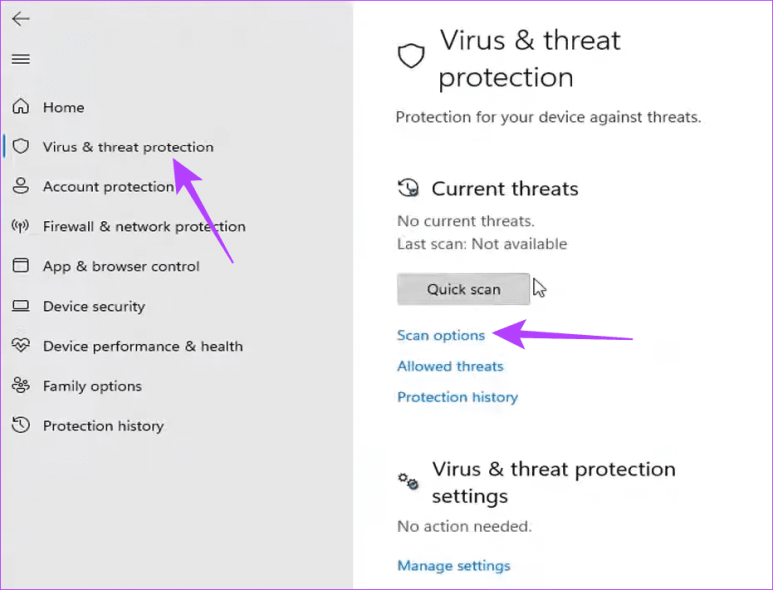773x590 pixels.
Task: Click the Home house icon
Action: click(x=20, y=107)
